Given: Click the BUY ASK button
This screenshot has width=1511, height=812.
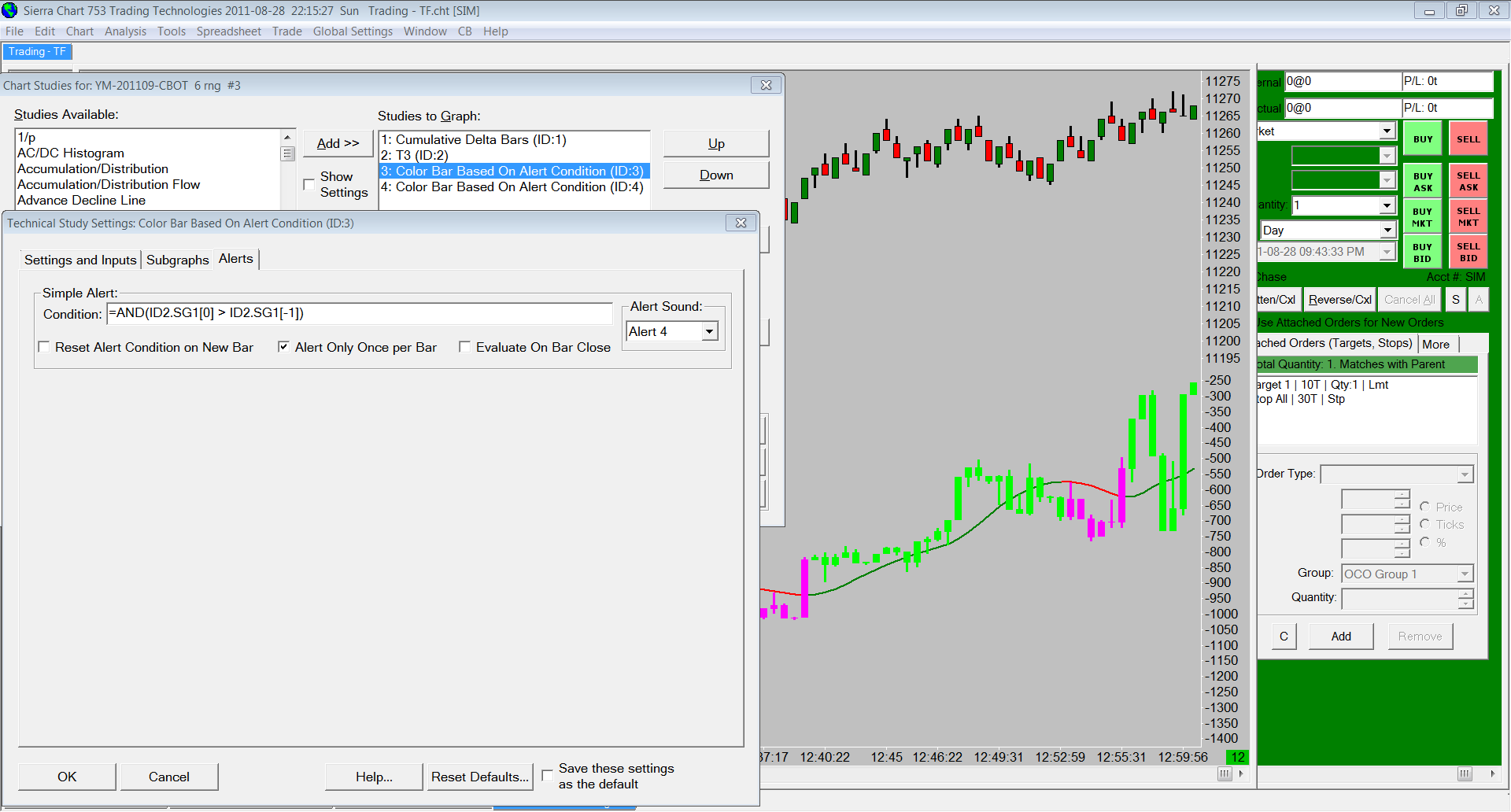Looking at the screenshot, I should (x=1422, y=182).
